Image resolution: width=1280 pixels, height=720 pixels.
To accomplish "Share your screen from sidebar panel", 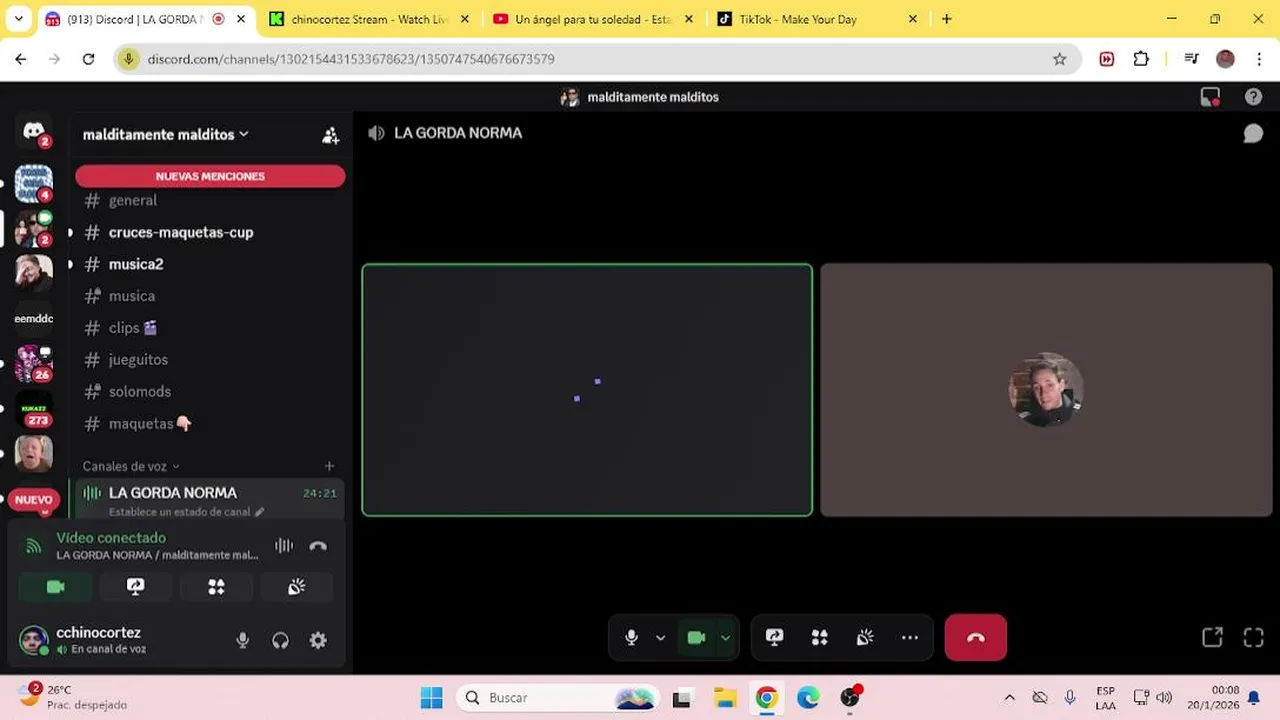I will point(135,587).
